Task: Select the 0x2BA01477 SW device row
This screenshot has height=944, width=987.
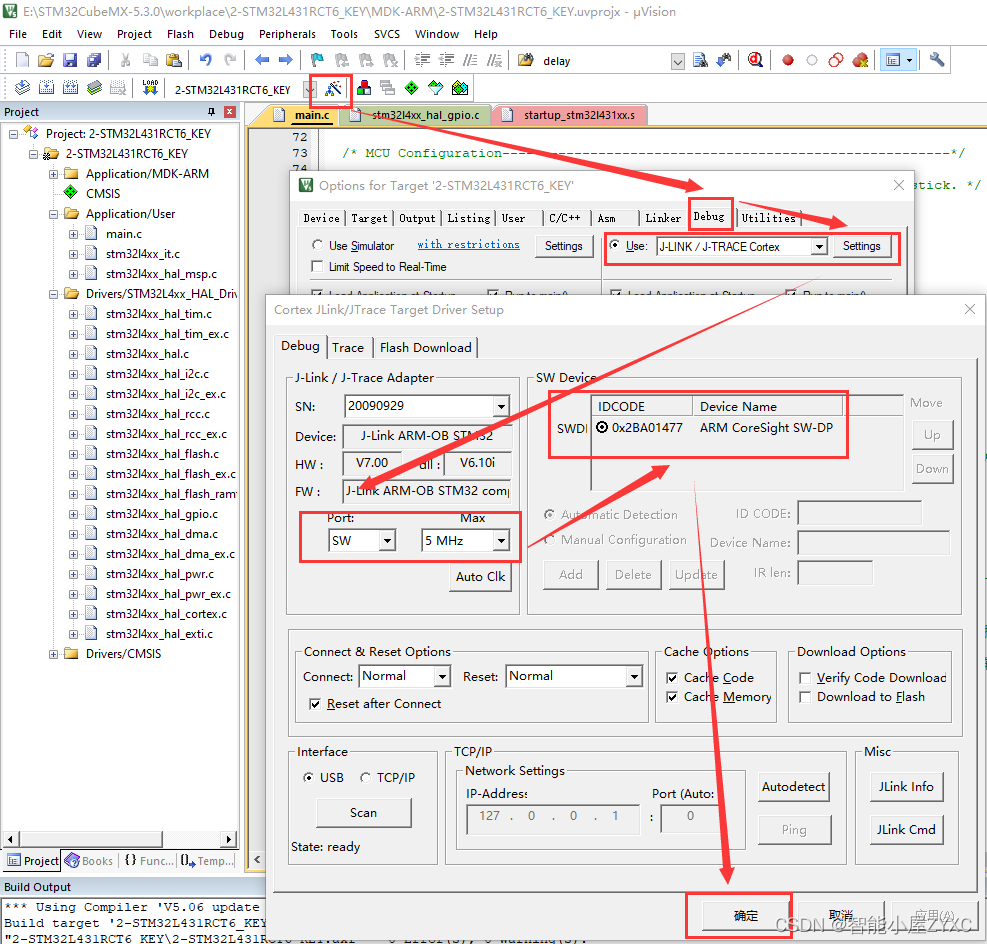Action: coord(718,428)
